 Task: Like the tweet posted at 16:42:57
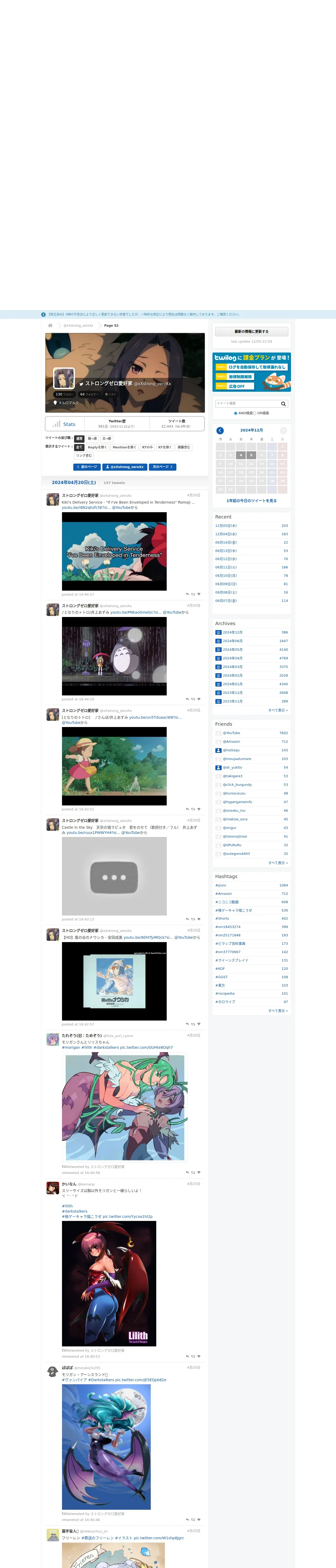199,1024
